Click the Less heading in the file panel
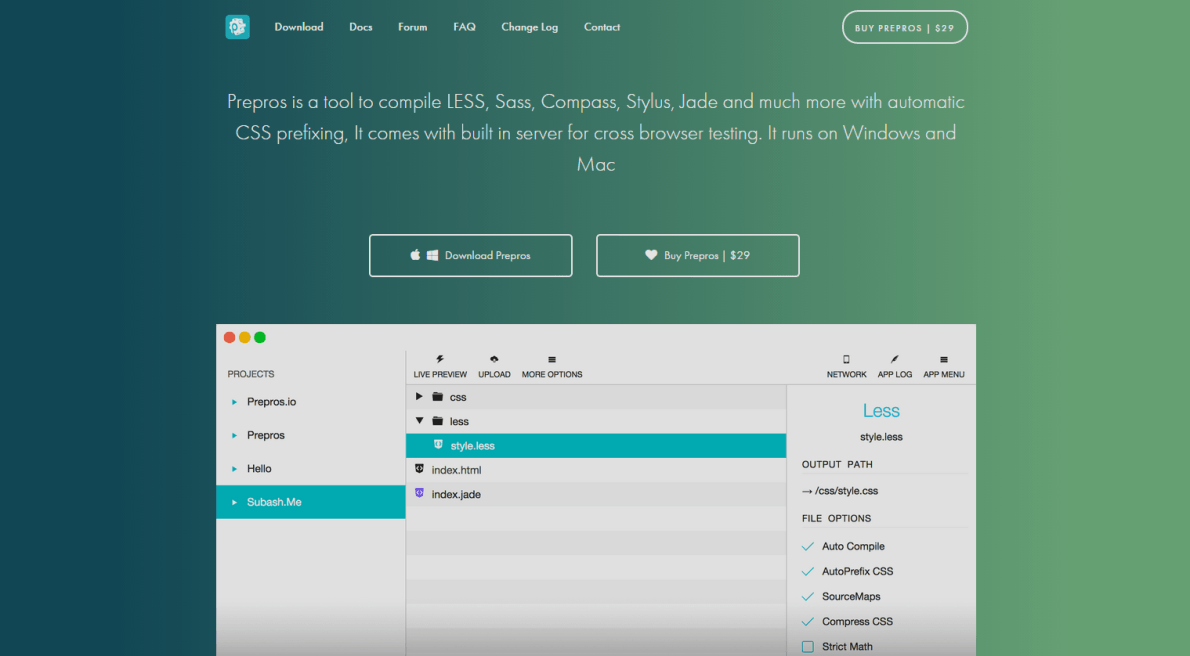The image size is (1190, 656). point(881,411)
